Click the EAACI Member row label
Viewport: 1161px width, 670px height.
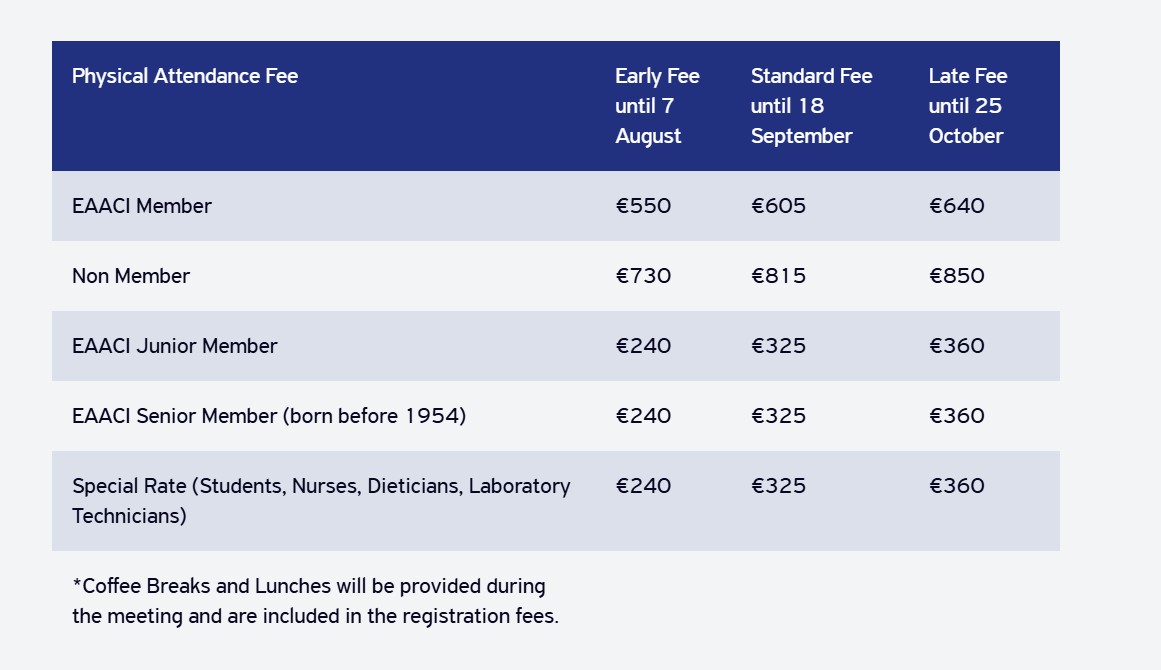click(x=141, y=206)
